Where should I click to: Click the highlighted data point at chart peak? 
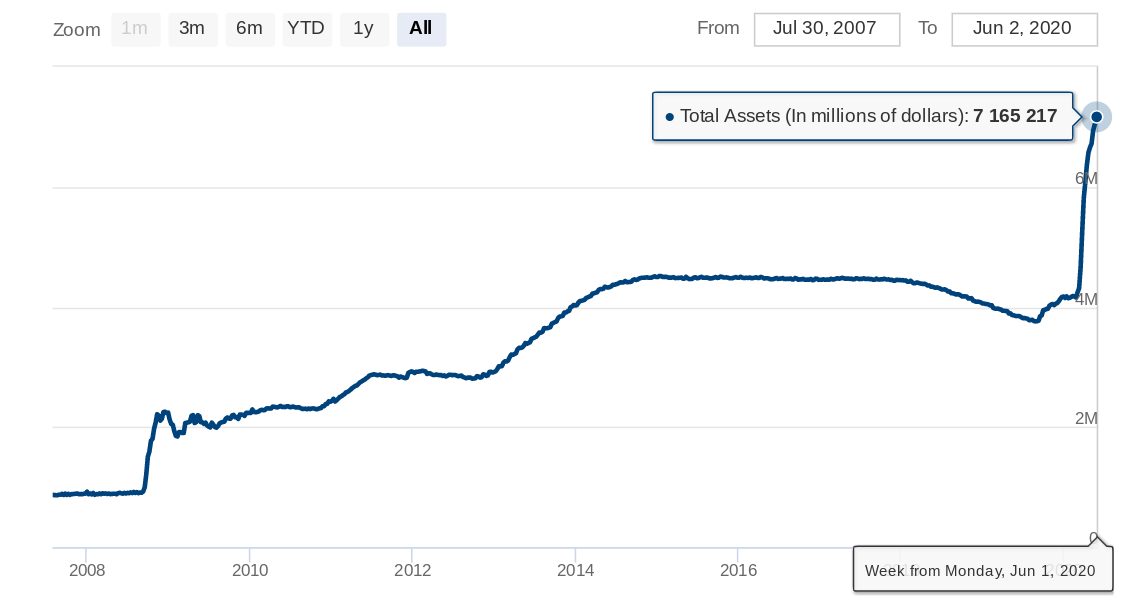(1097, 116)
